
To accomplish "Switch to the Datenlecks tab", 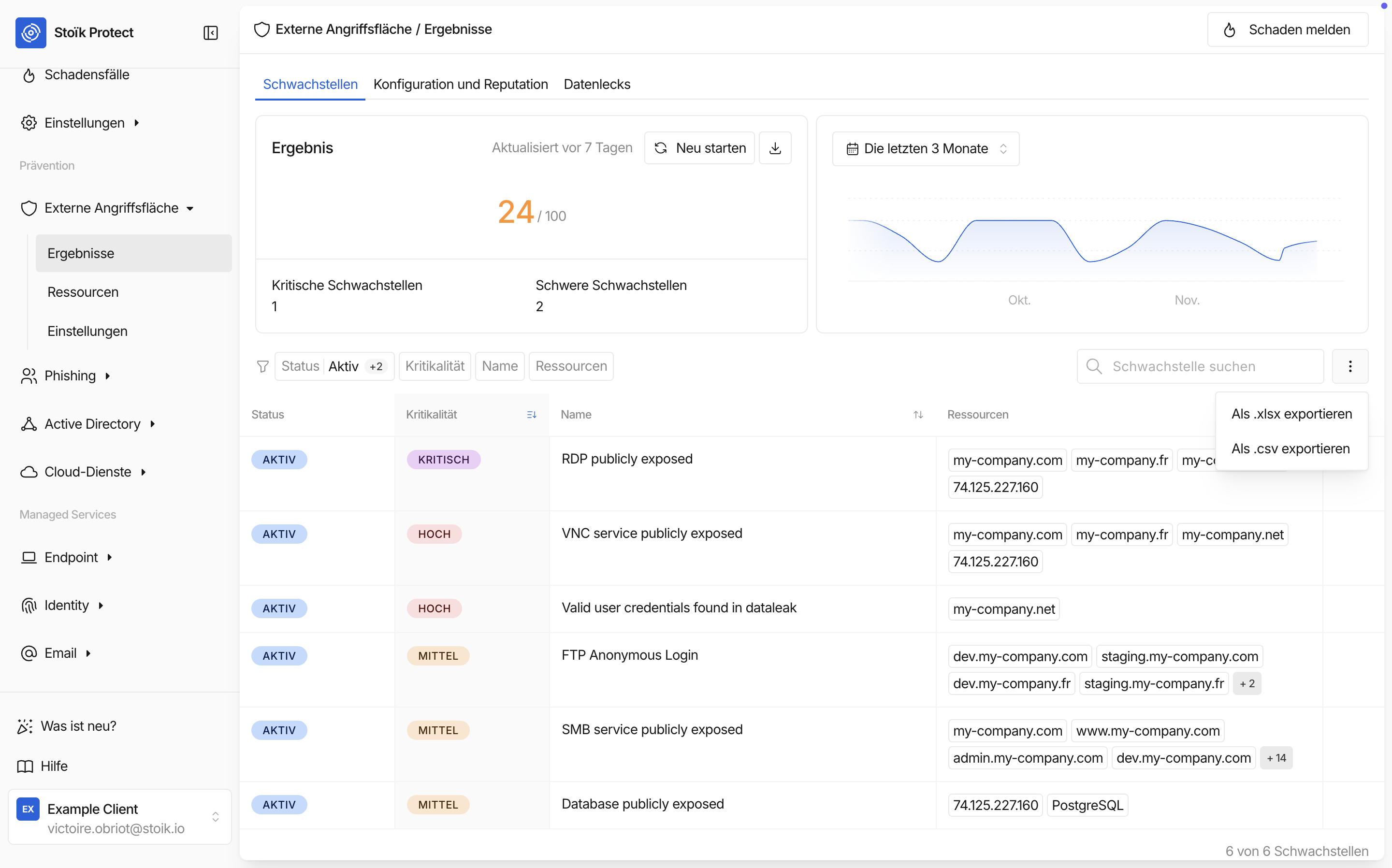I will click(x=596, y=85).
